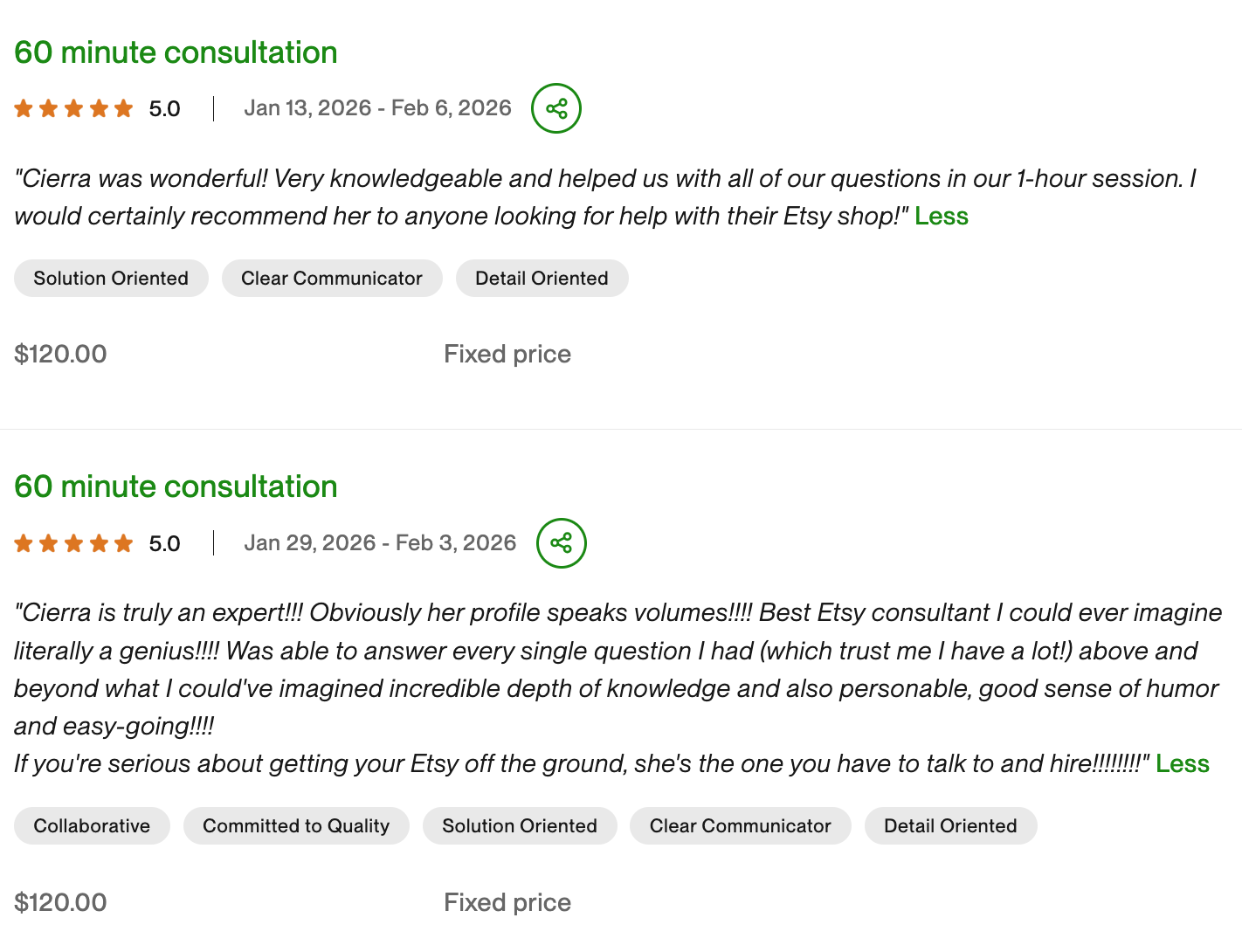Click Detail Oriented tag in the second review

[x=950, y=826]
